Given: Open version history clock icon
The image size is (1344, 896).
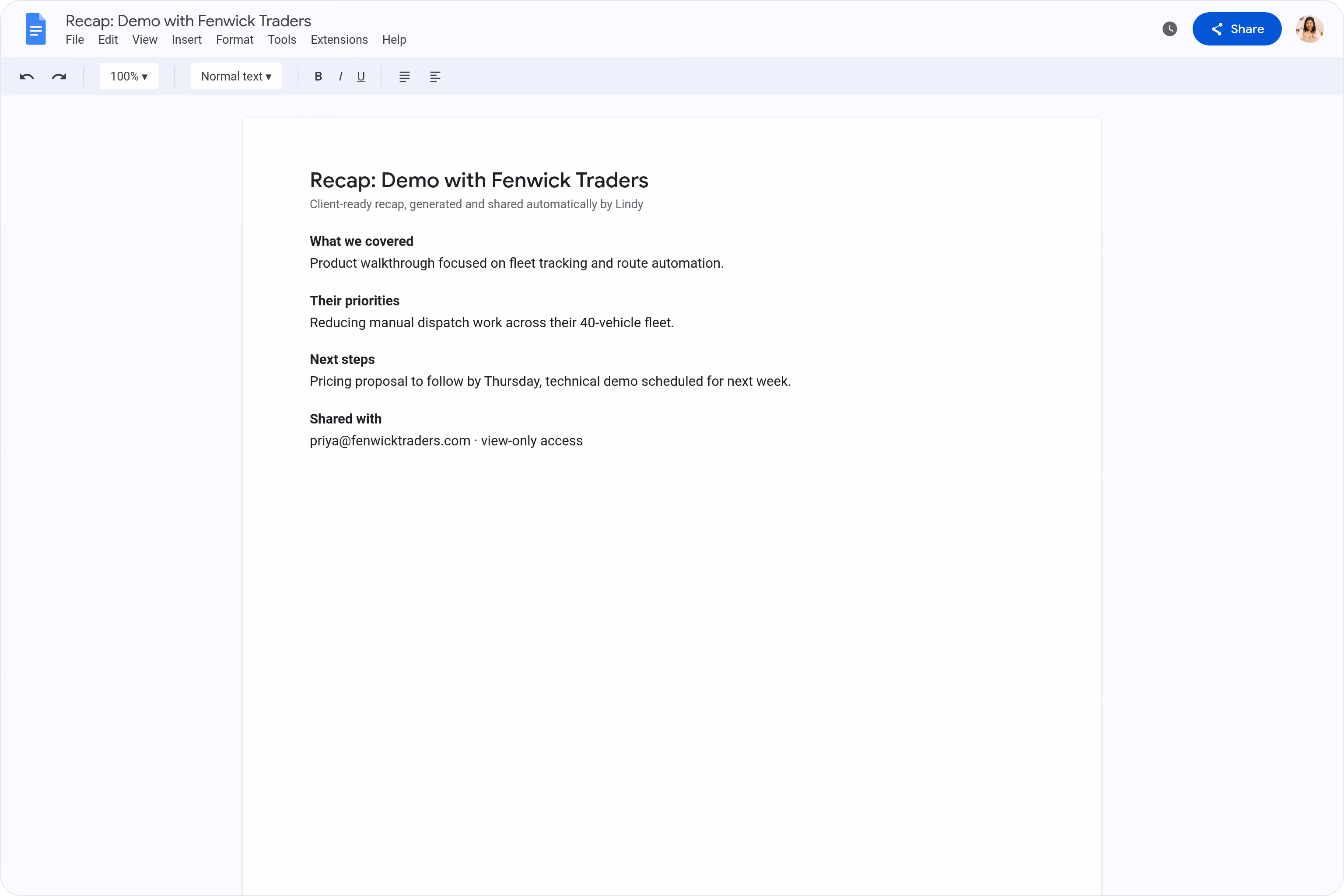Looking at the screenshot, I should point(1170,29).
